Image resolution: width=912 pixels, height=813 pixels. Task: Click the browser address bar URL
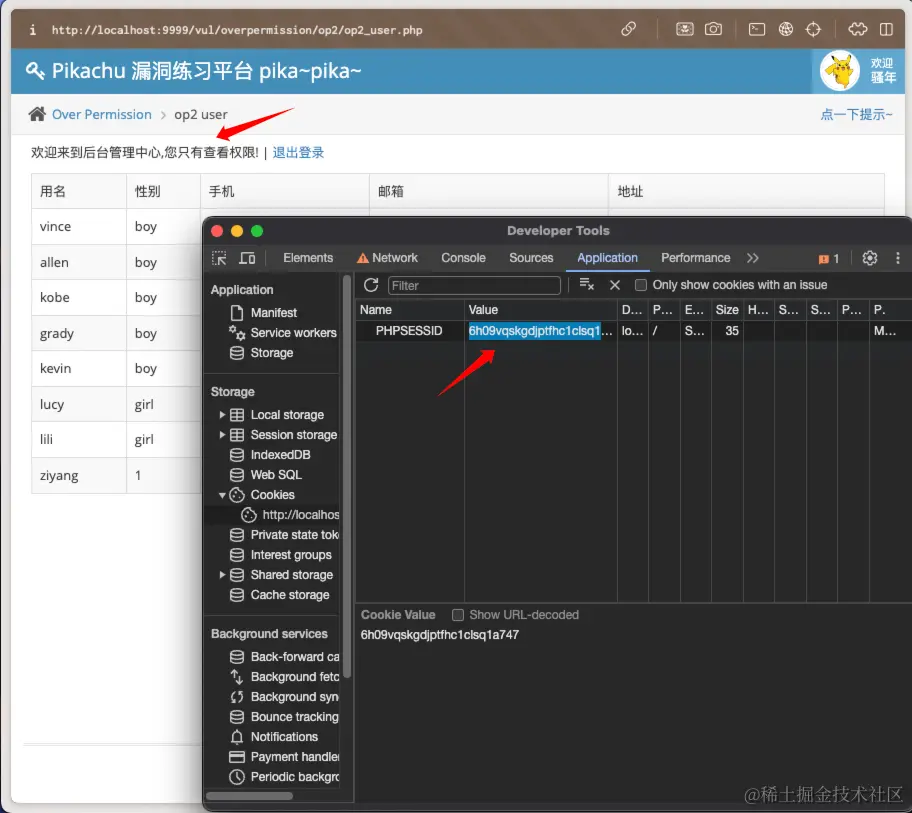[x=237, y=30]
